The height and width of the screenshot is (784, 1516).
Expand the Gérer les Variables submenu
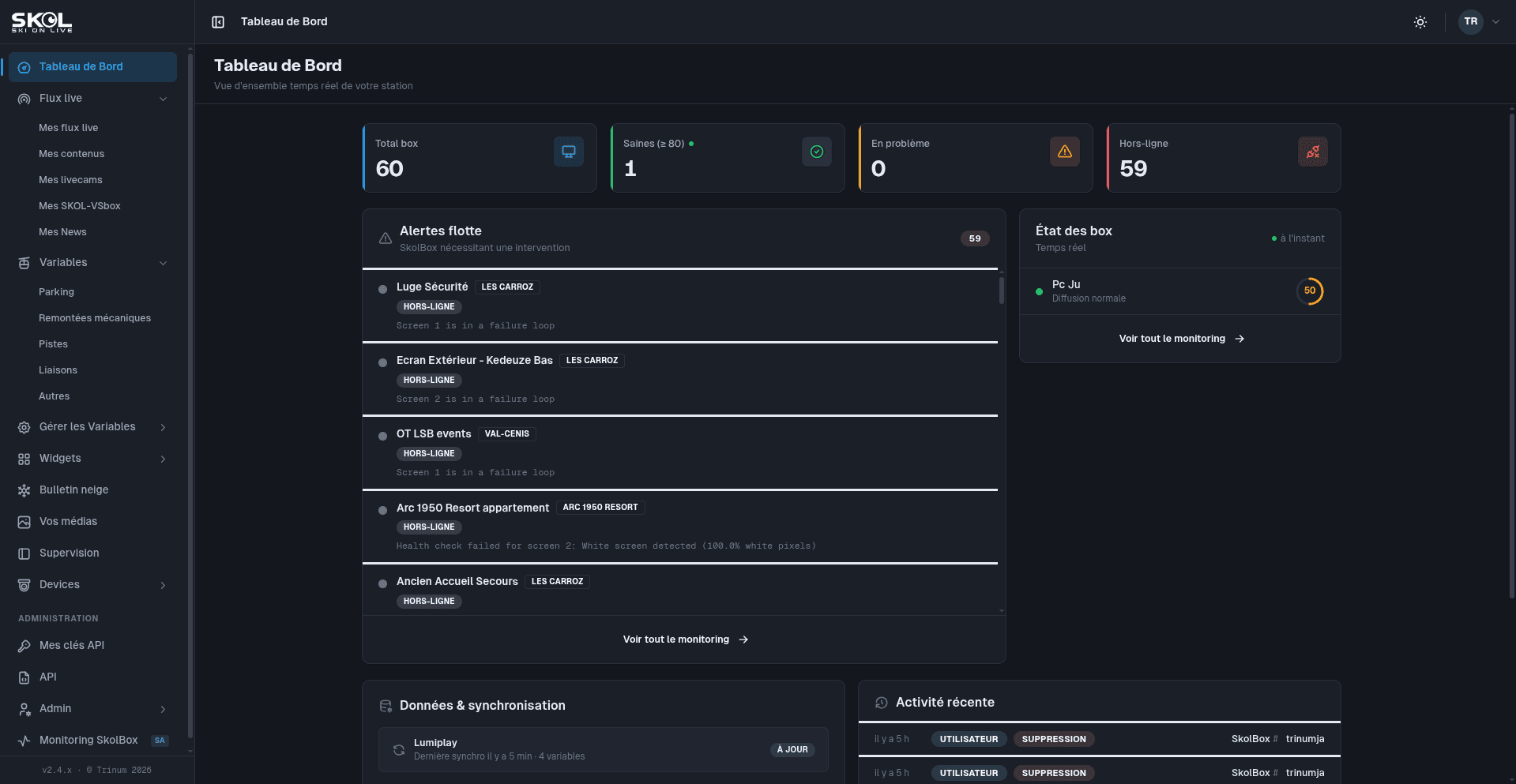coord(92,427)
